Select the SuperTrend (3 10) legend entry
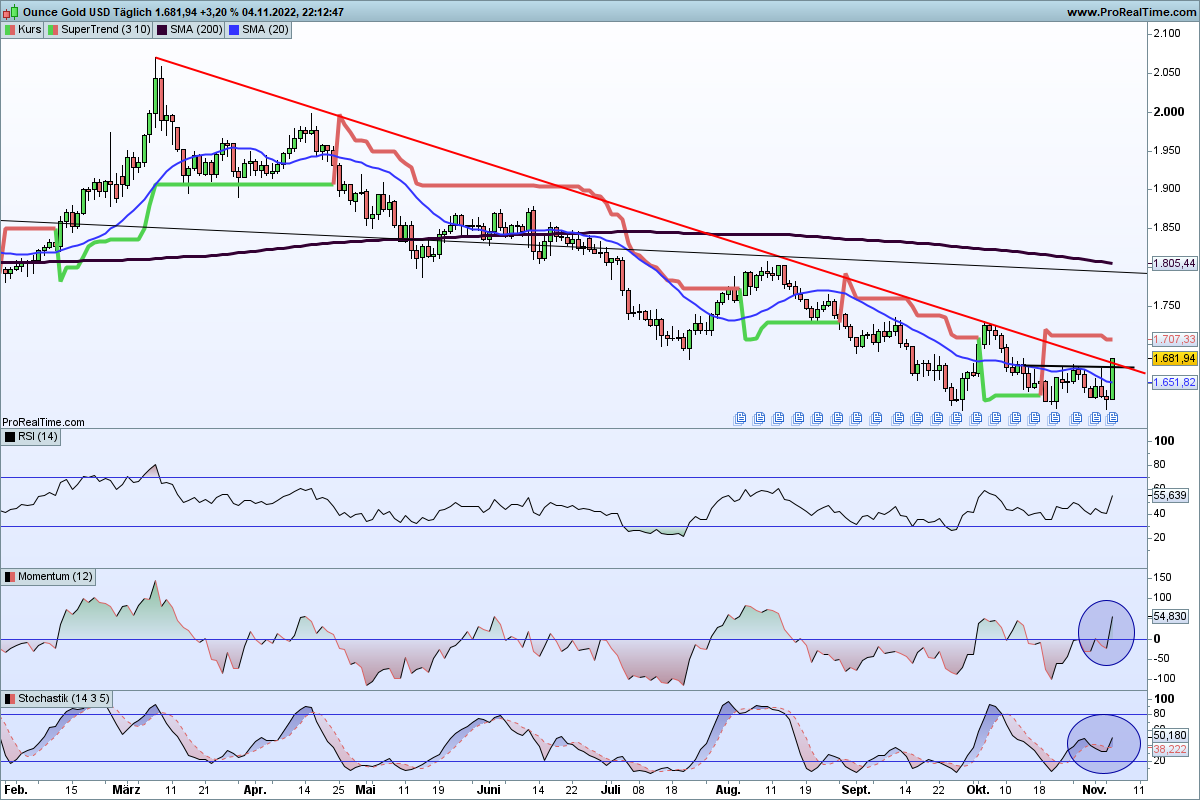This screenshot has width=1200, height=800. click(x=100, y=30)
